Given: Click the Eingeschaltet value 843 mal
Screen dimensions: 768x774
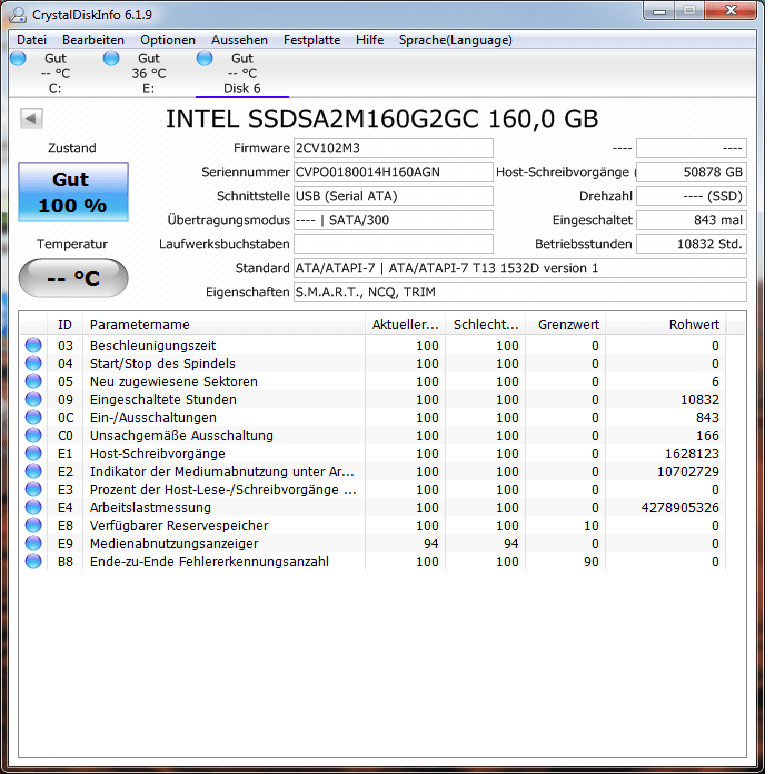Looking at the screenshot, I should pyautogui.click(x=691, y=220).
